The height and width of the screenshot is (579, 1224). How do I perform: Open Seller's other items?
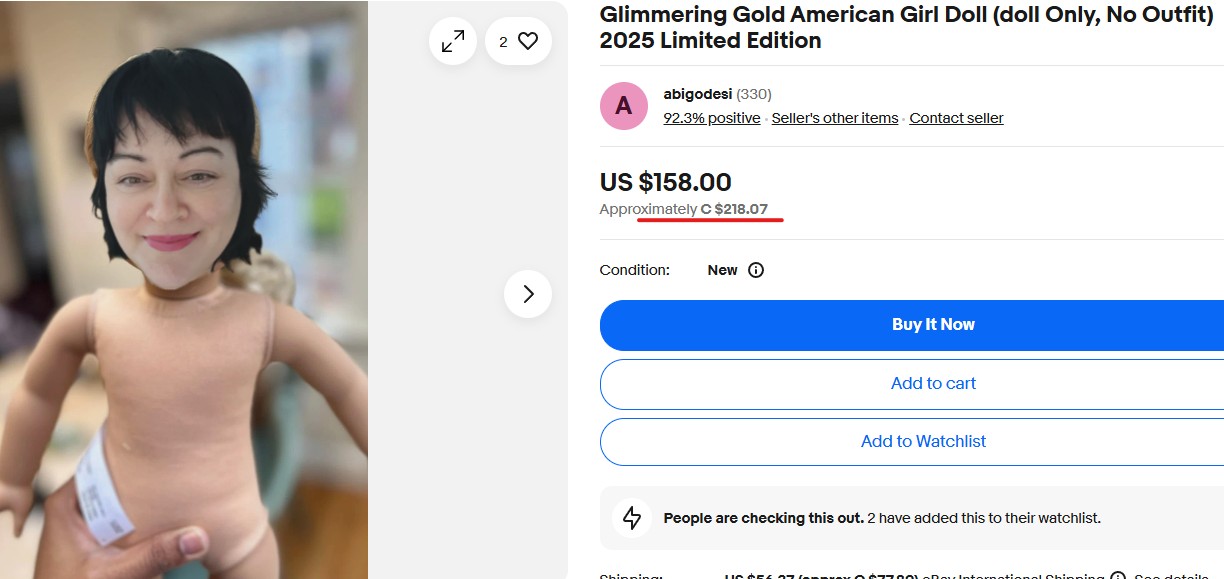click(834, 118)
